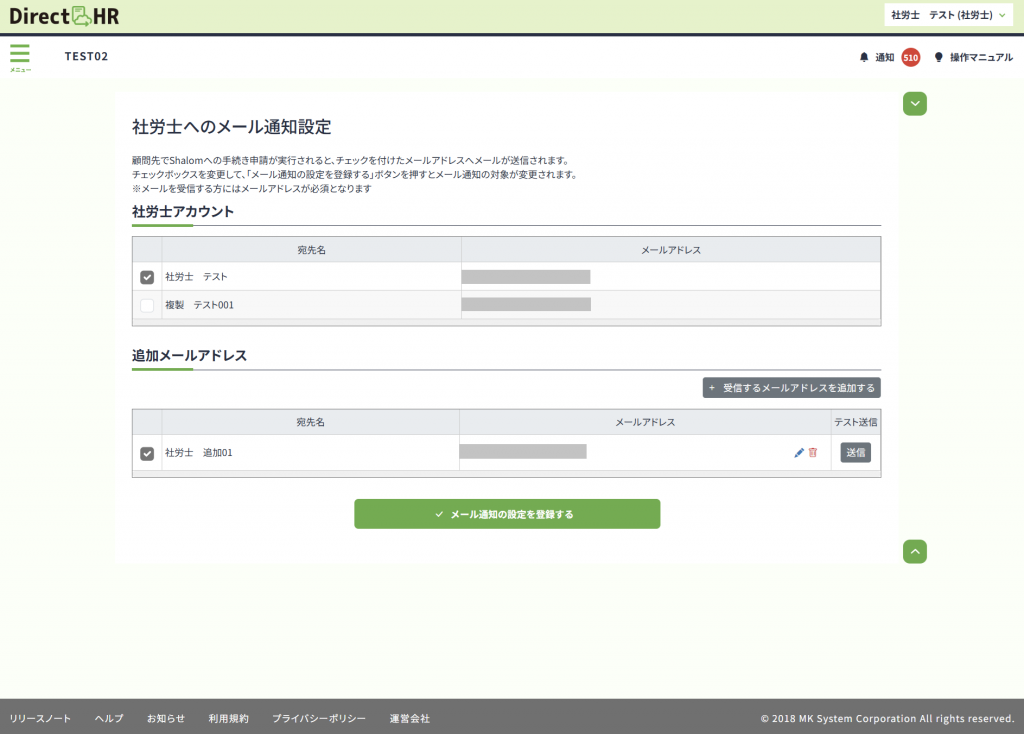Click pencil edit icon for 社労士 追加01
Viewport: 1024px width, 734px height.
click(799, 453)
